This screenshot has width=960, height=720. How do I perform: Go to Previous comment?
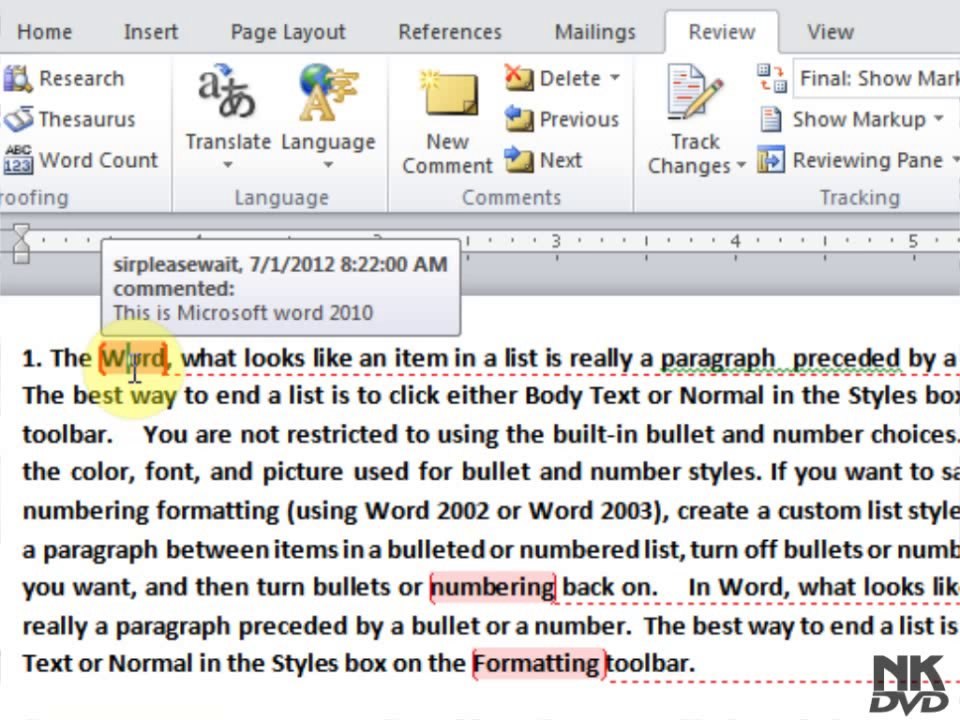(562, 119)
